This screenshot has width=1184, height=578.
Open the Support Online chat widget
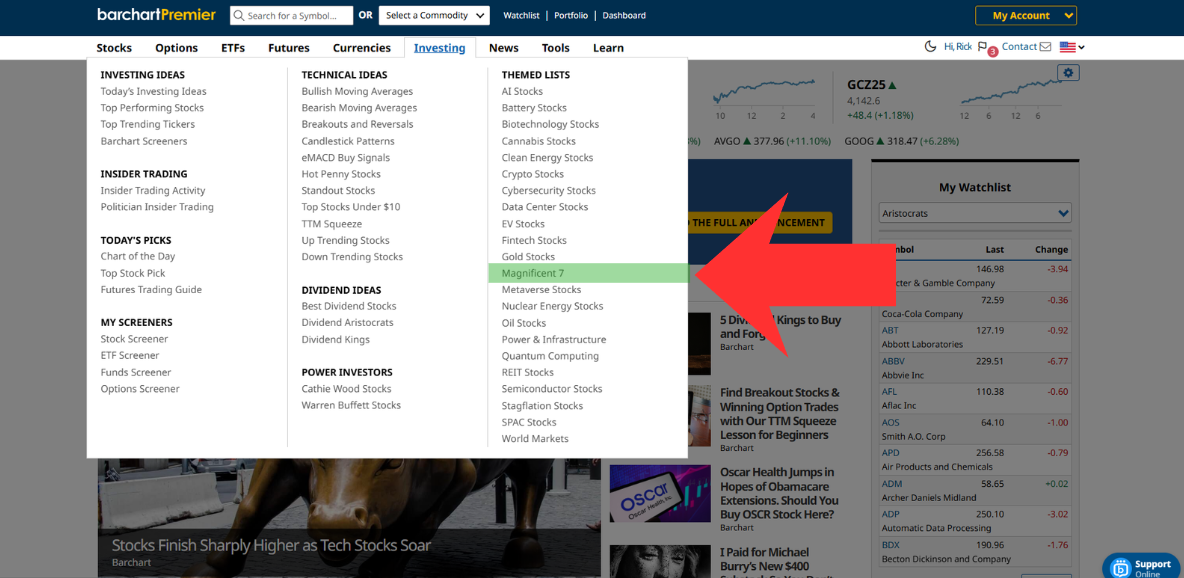(x=1143, y=567)
